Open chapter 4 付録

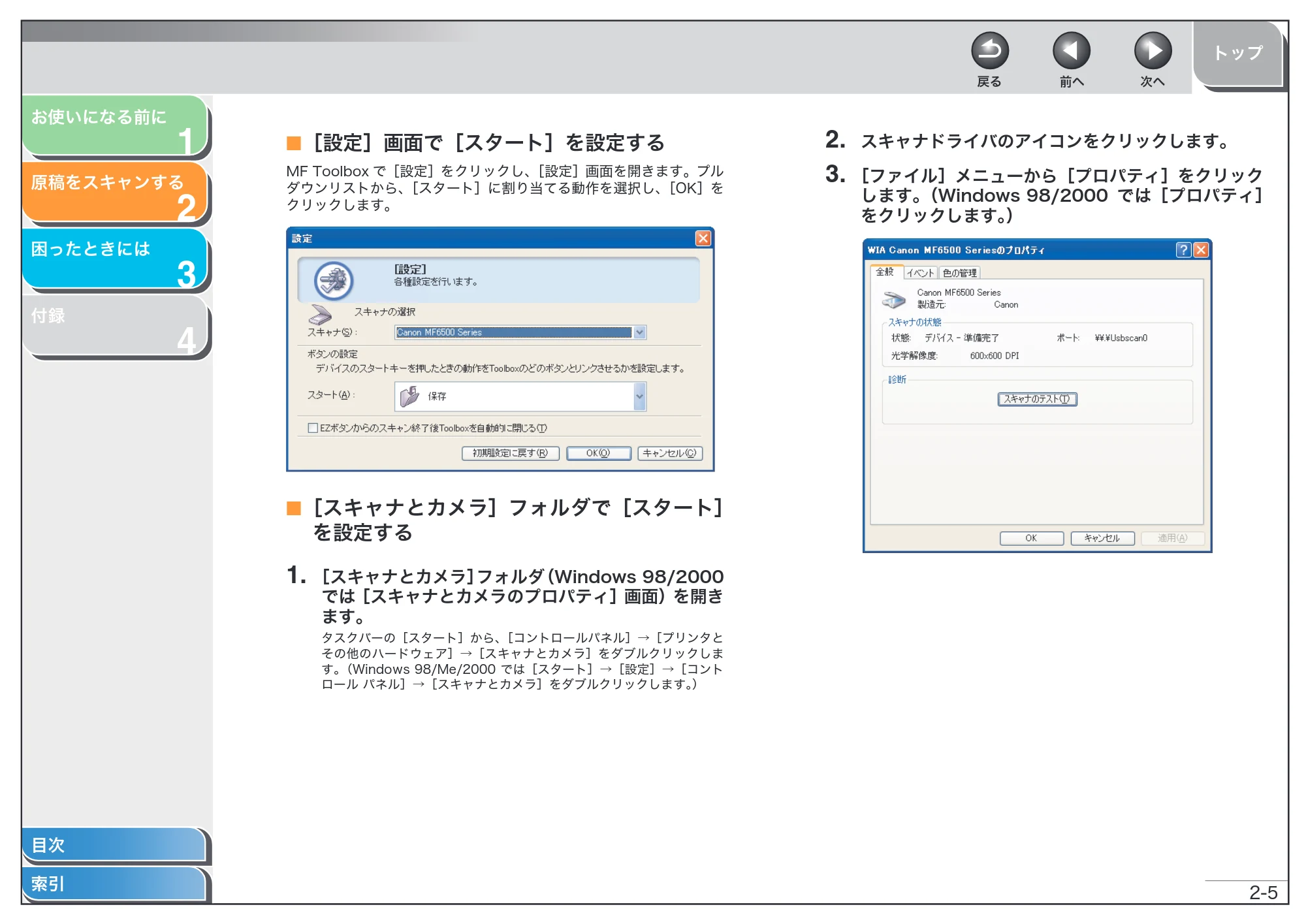pyautogui.click(x=115, y=325)
